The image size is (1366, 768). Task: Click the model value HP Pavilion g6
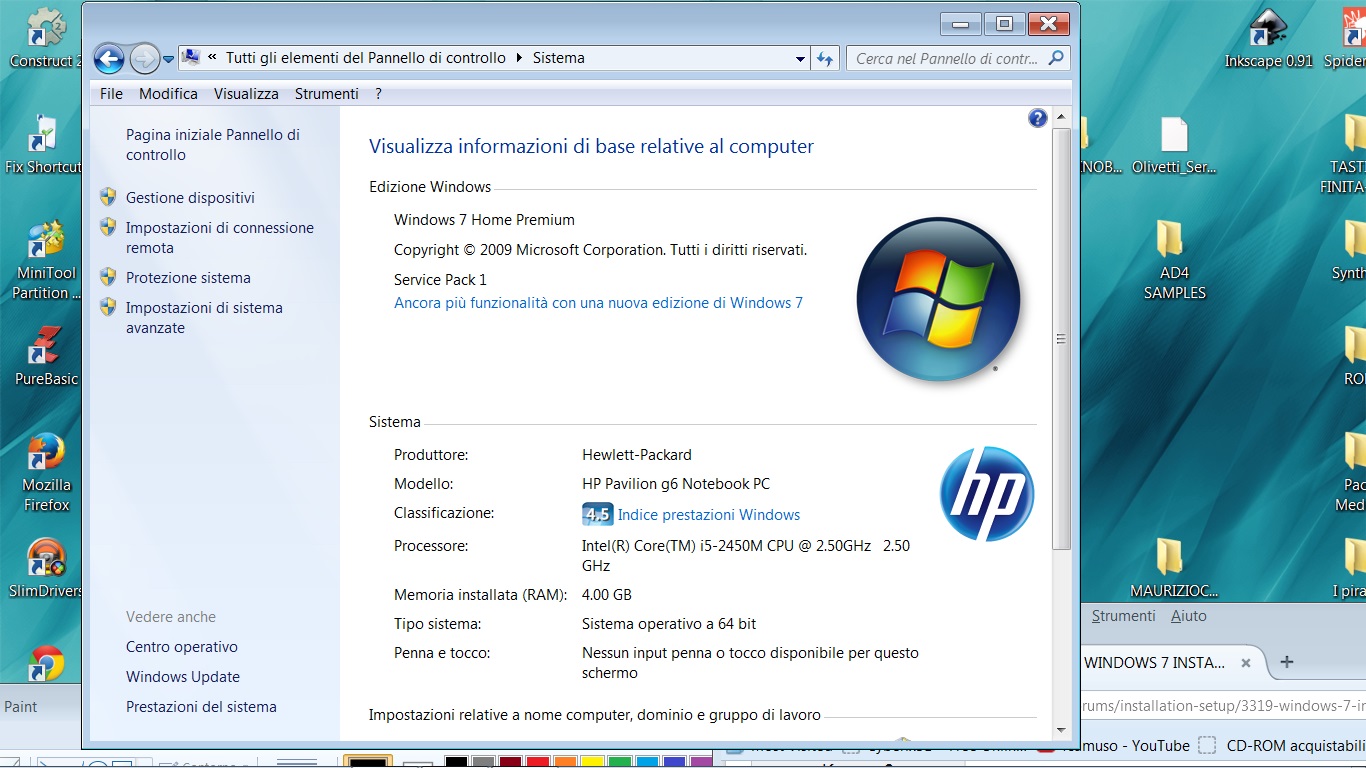point(676,483)
